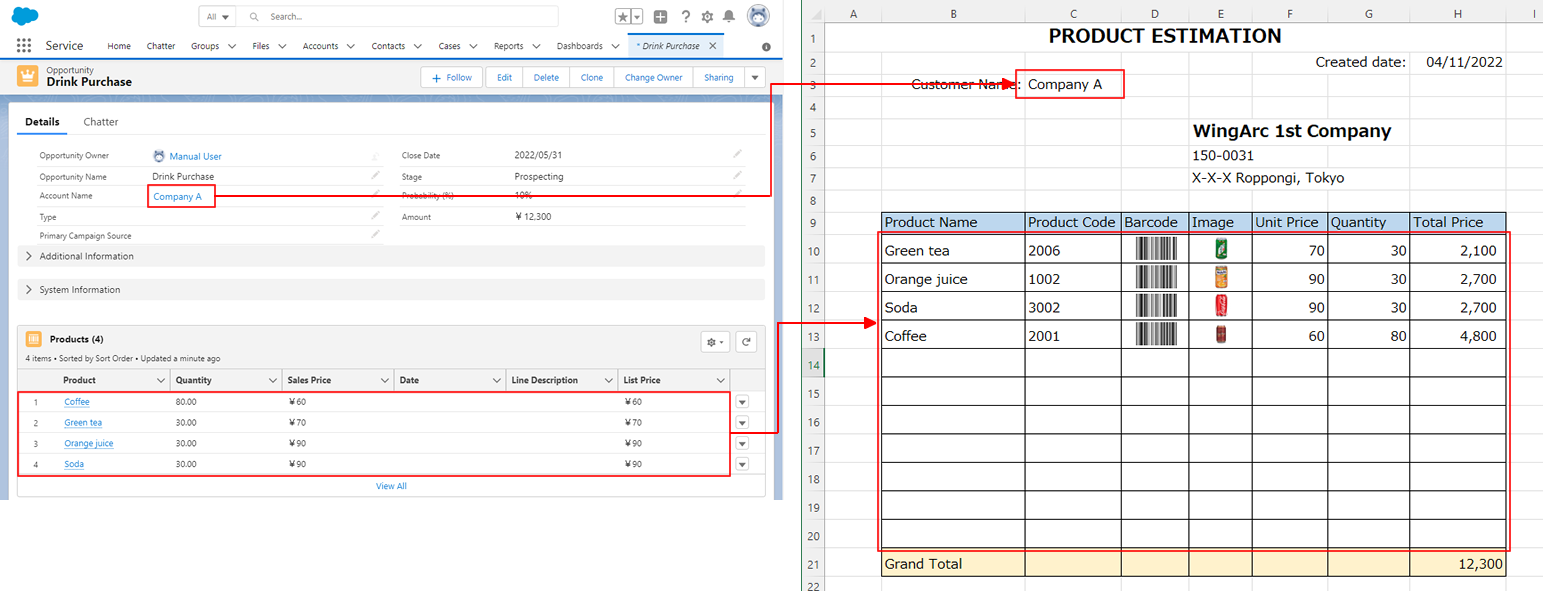Open the Files tab dropdown chevron

point(282,46)
